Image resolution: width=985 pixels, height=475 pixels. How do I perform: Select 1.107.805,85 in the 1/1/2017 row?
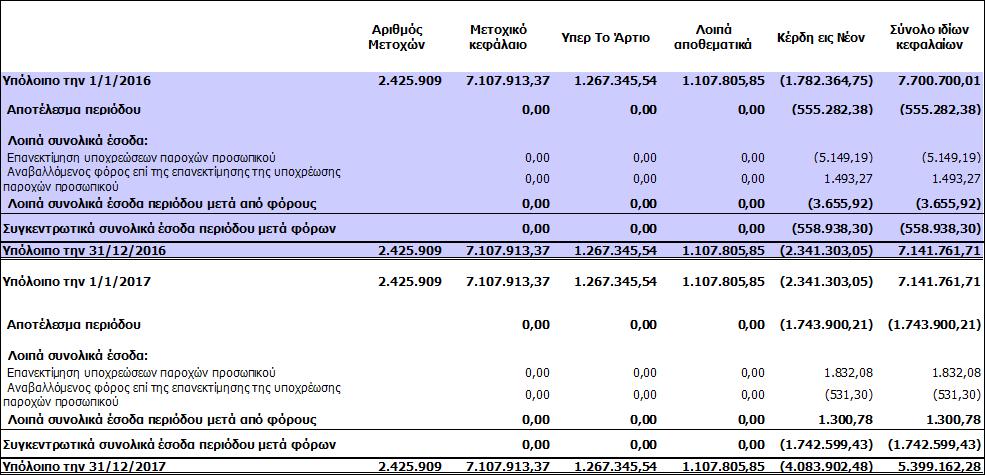723,281
